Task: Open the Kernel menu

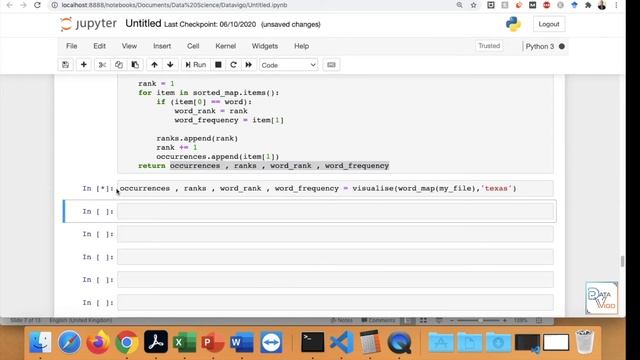Action: [225, 46]
